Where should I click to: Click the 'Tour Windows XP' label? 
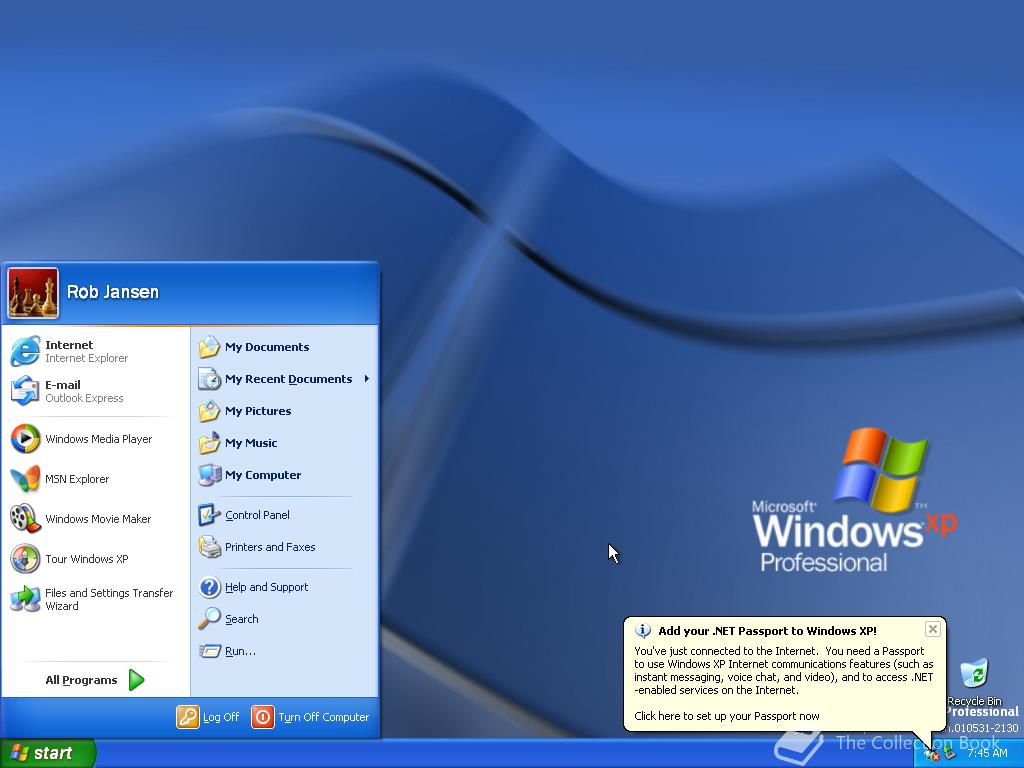pos(87,559)
